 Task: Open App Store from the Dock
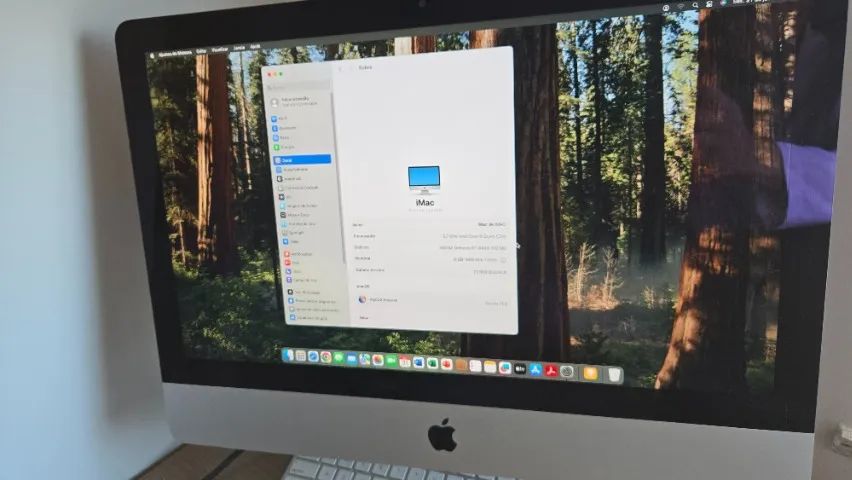tap(536, 370)
